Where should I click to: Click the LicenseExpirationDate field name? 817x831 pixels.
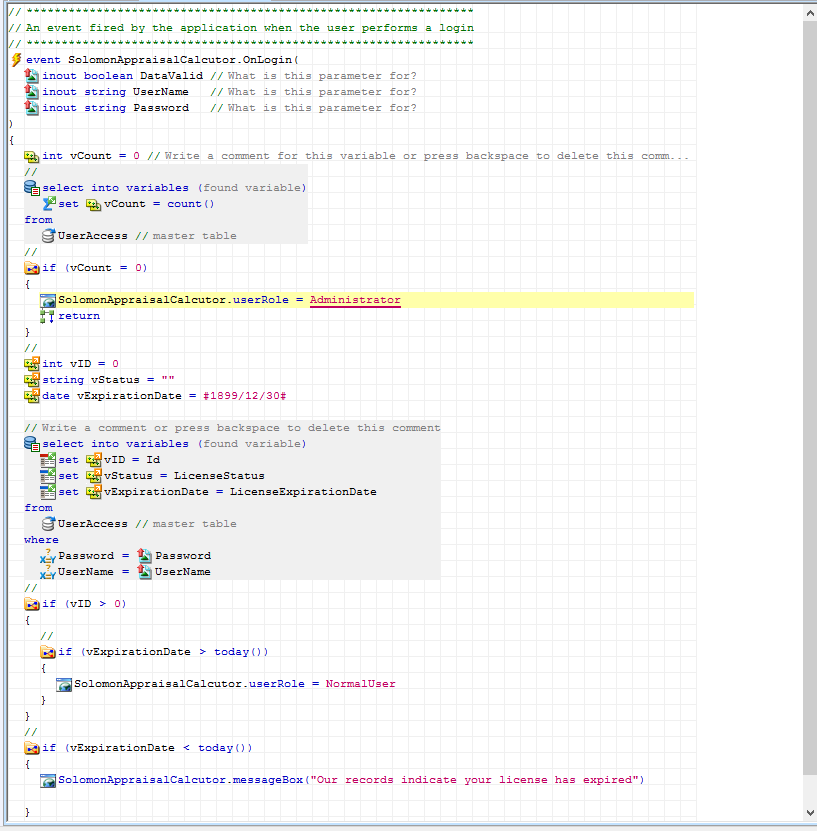pyautogui.click(x=303, y=492)
